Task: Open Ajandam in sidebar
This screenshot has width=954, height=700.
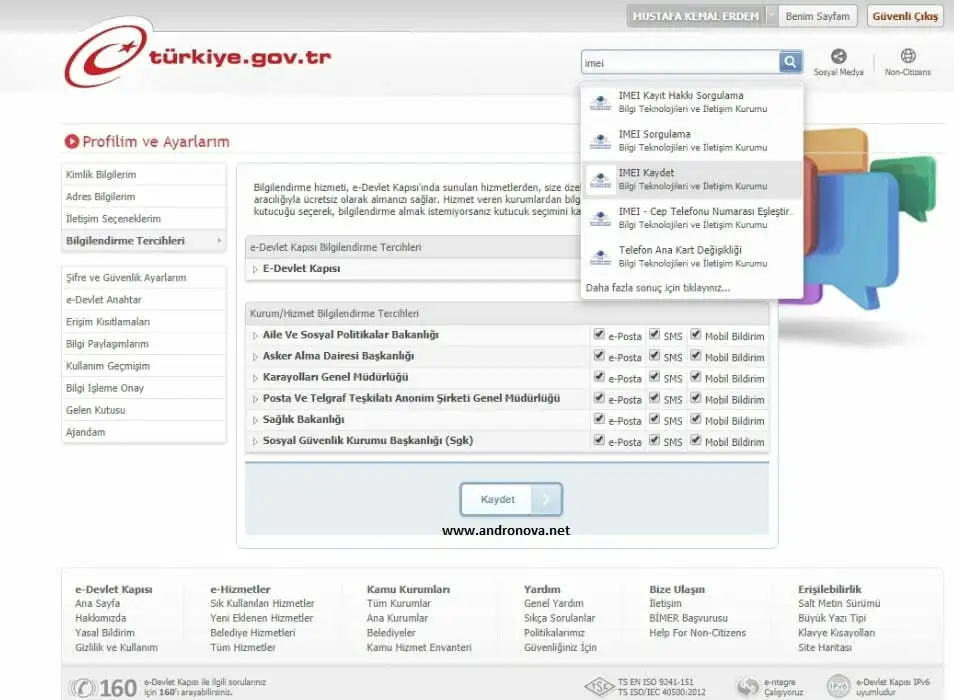Action: pos(144,432)
